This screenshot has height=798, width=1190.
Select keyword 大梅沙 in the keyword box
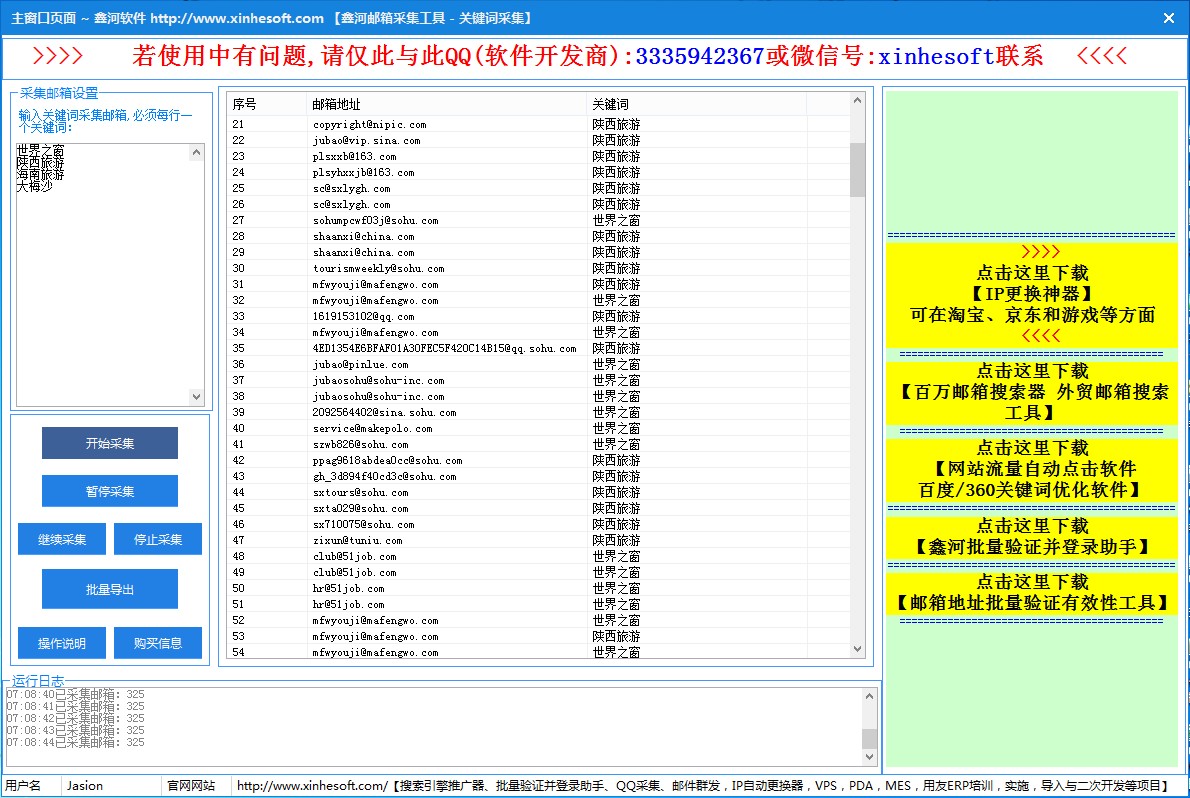pos(35,186)
